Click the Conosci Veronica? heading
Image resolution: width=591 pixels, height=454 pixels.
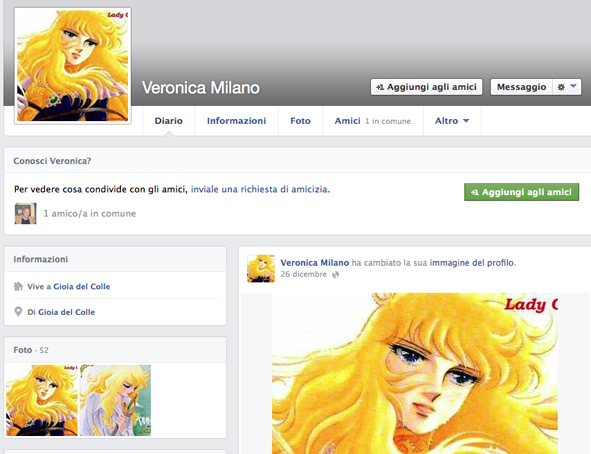coord(52,161)
